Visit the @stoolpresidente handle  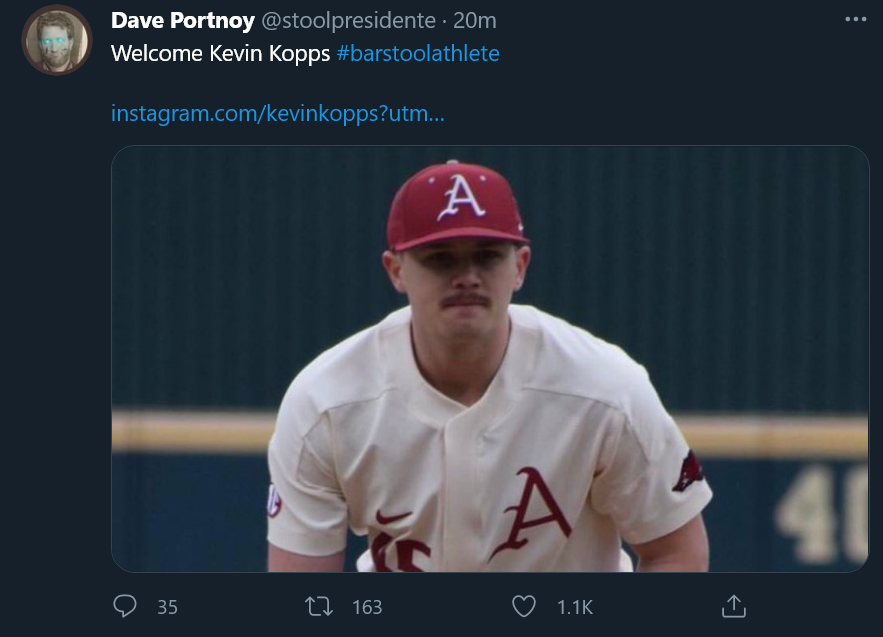coord(348,21)
